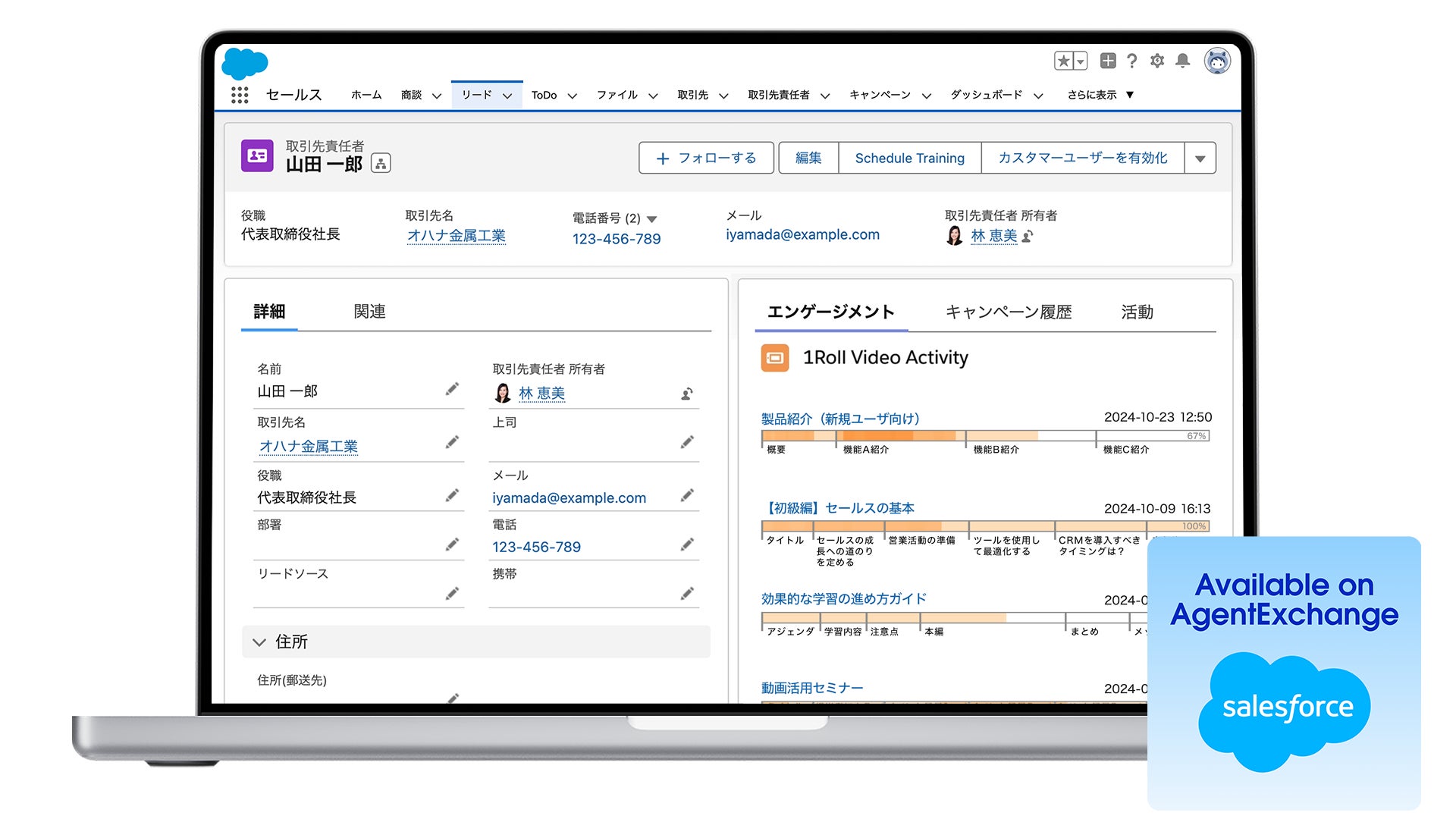Image resolution: width=1456 pixels, height=819 pixels.
Task: View the account hierarchy icon beside 山田 一郎
Action: coord(381,163)
